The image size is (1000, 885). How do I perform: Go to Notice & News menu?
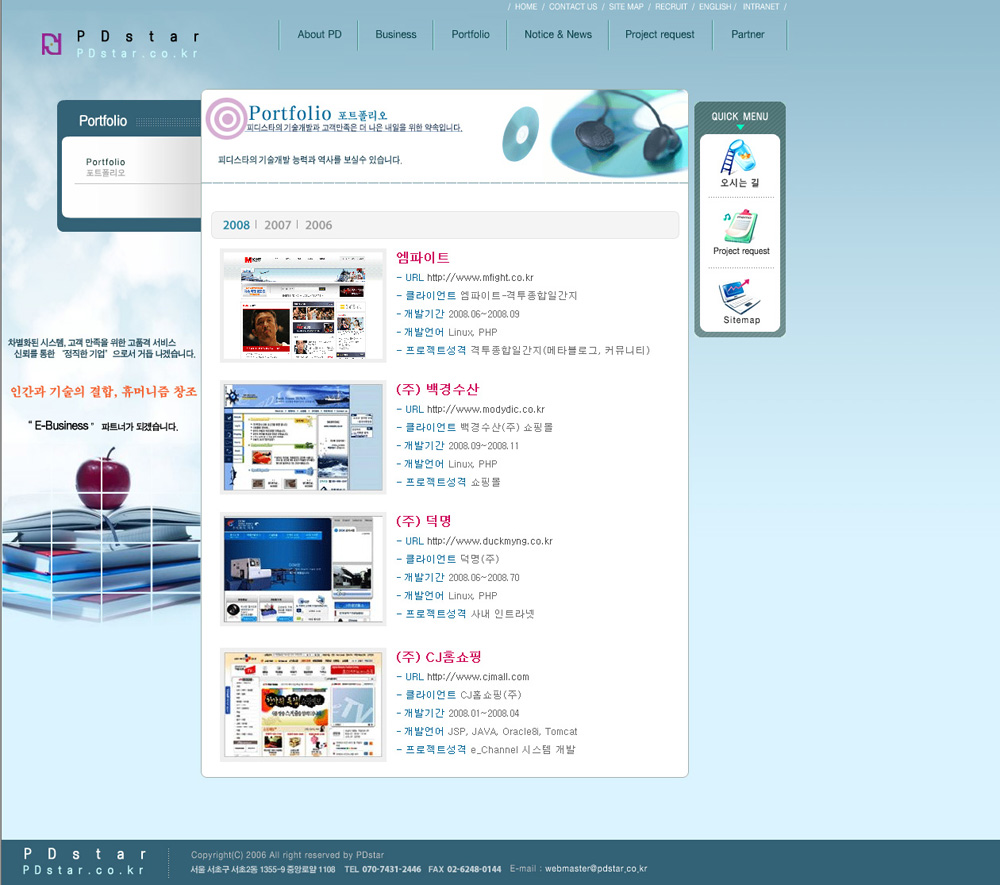pos(558,34)
